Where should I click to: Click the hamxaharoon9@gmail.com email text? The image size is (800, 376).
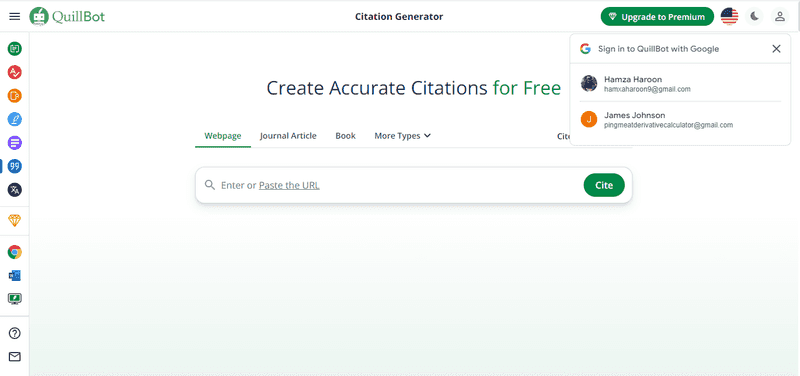647,89
